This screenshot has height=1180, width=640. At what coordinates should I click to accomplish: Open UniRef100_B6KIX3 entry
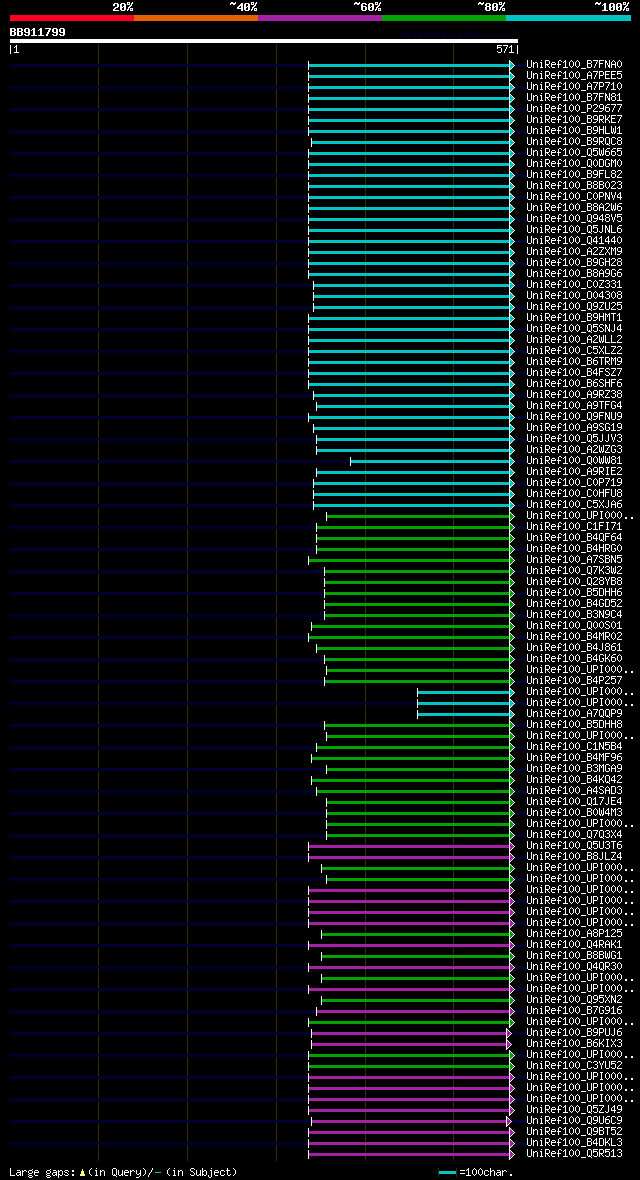pos(574,1044)
